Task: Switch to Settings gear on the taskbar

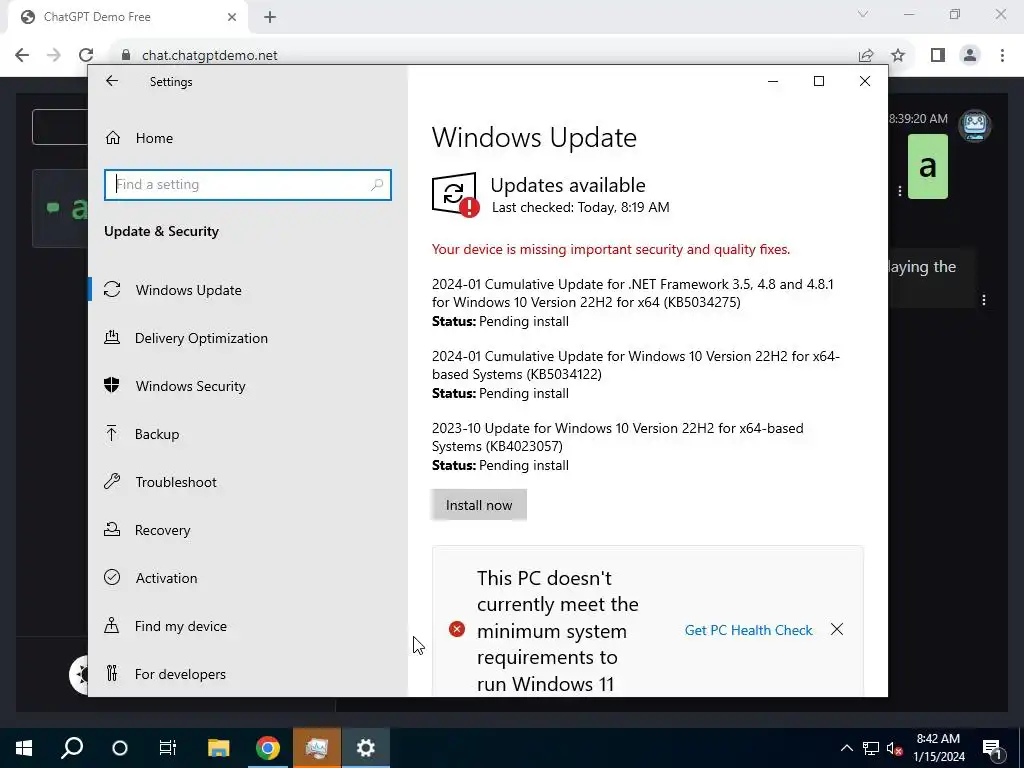Action: click(366, 748)
